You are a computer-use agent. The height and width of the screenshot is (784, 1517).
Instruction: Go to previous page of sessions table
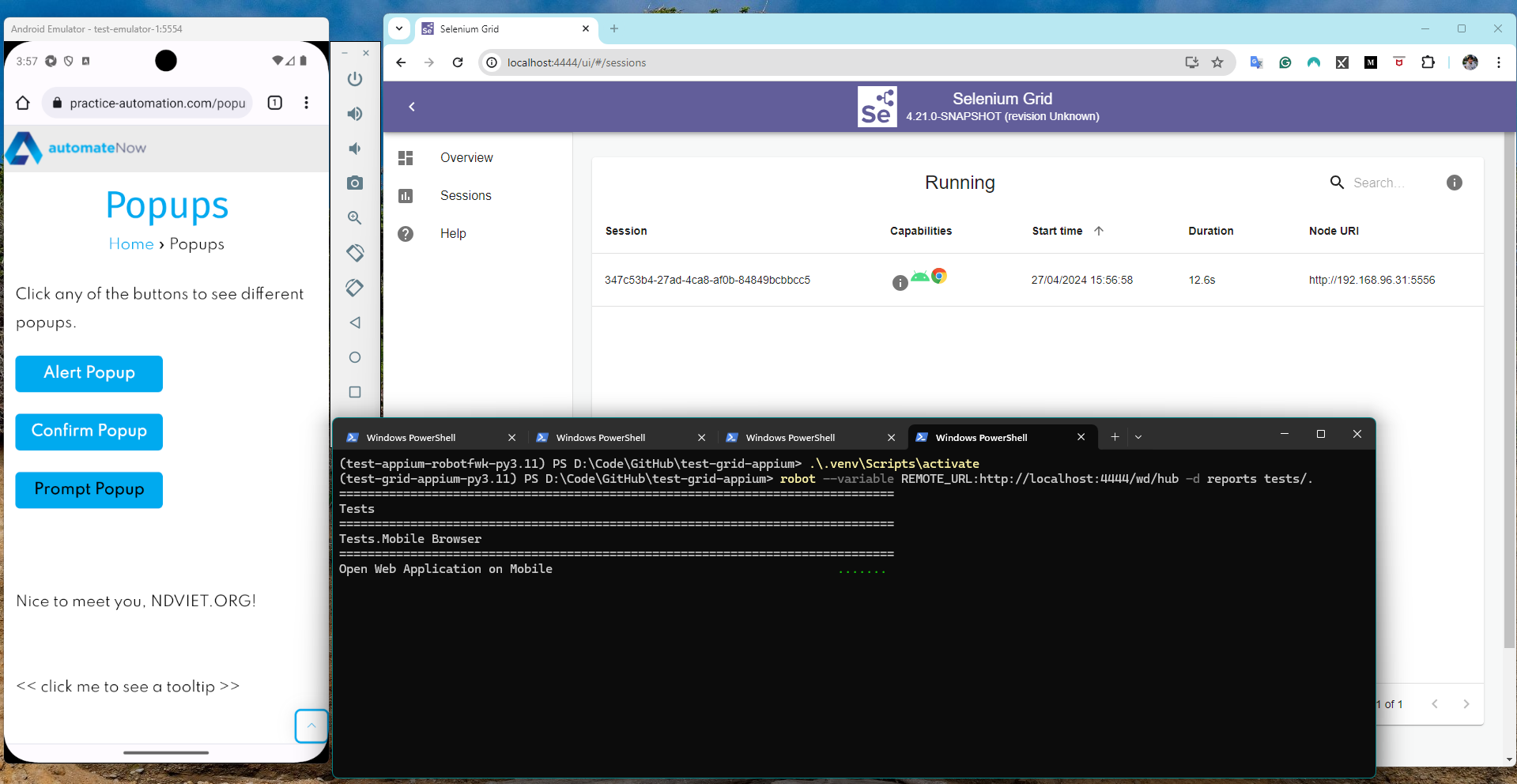pos(1435,704)
